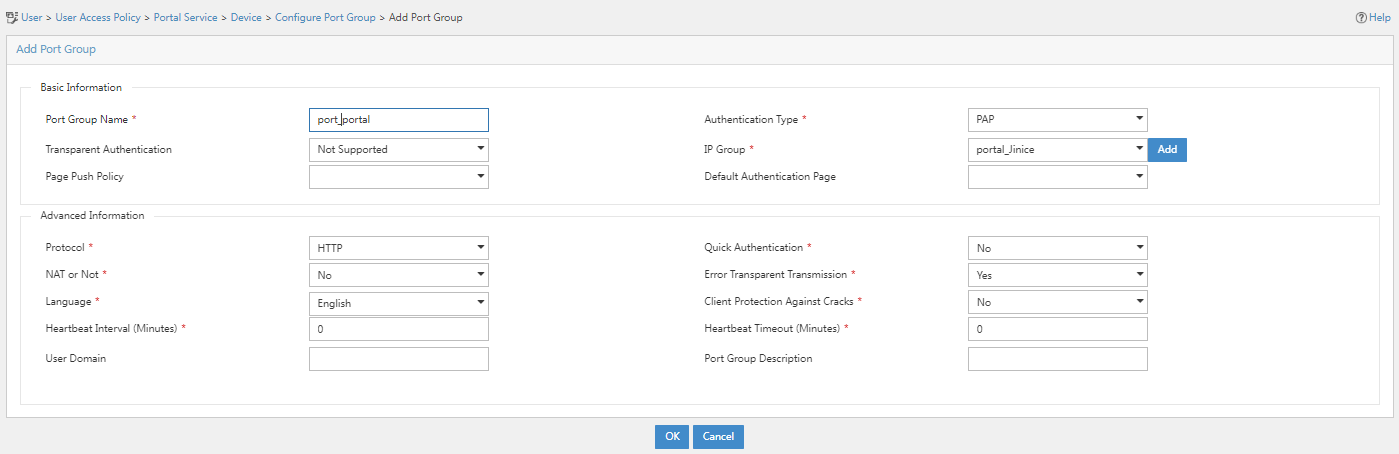Open the Authentication Type dropdown
Viewport: 1399px width, 454px height.
[1058, 120]
